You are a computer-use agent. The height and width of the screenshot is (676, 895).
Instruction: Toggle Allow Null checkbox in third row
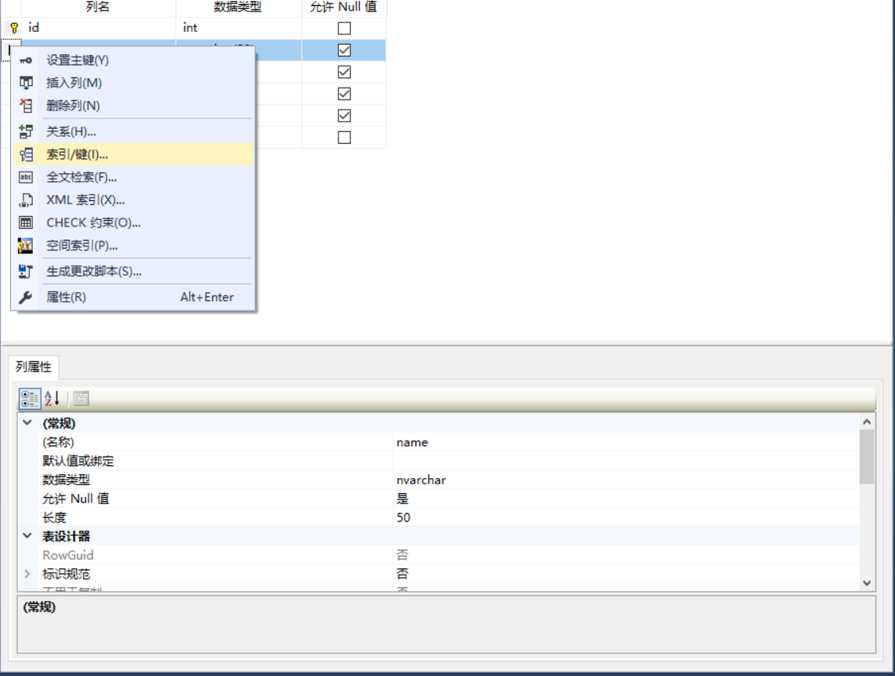(344, 72)
